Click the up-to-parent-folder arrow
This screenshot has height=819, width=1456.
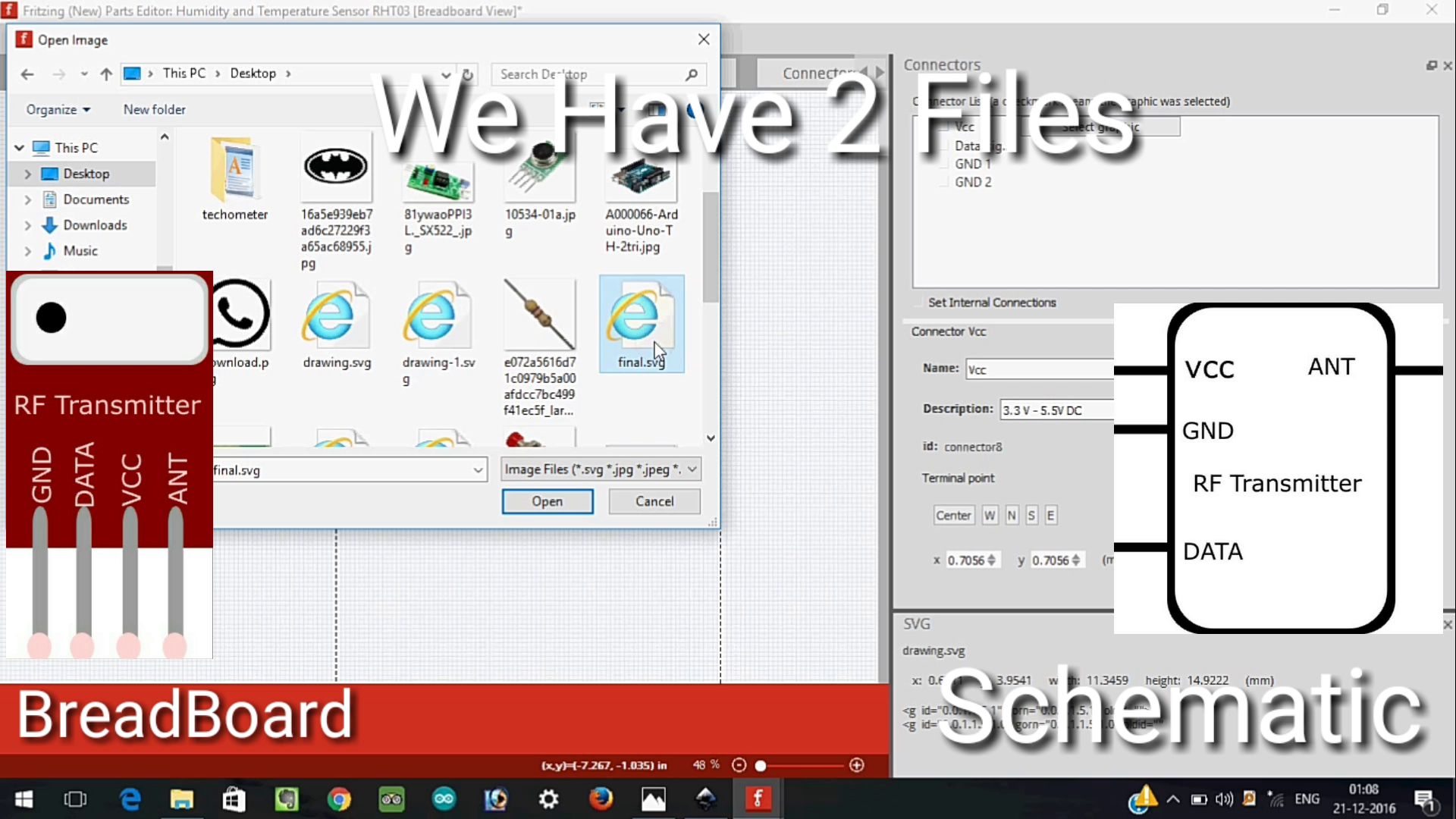tap(106, 74)
